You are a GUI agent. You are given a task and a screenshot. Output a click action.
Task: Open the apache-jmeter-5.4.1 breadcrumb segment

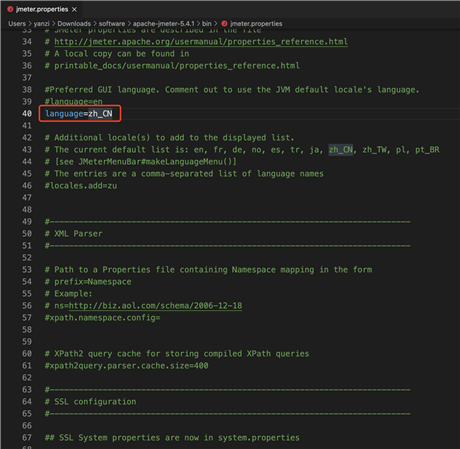(163, 24)
